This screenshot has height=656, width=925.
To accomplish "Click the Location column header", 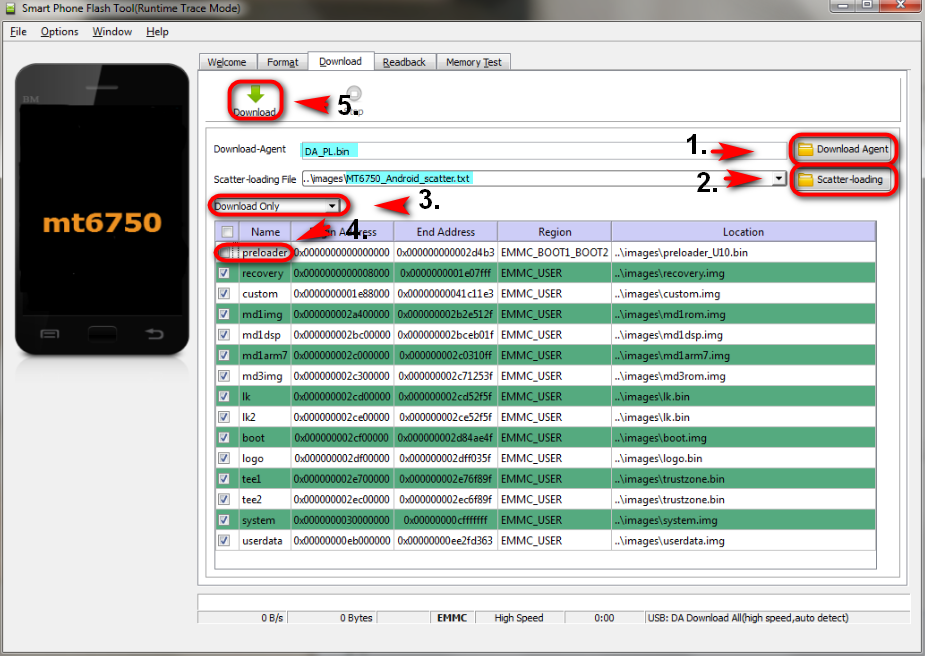I will coord(742,232).
